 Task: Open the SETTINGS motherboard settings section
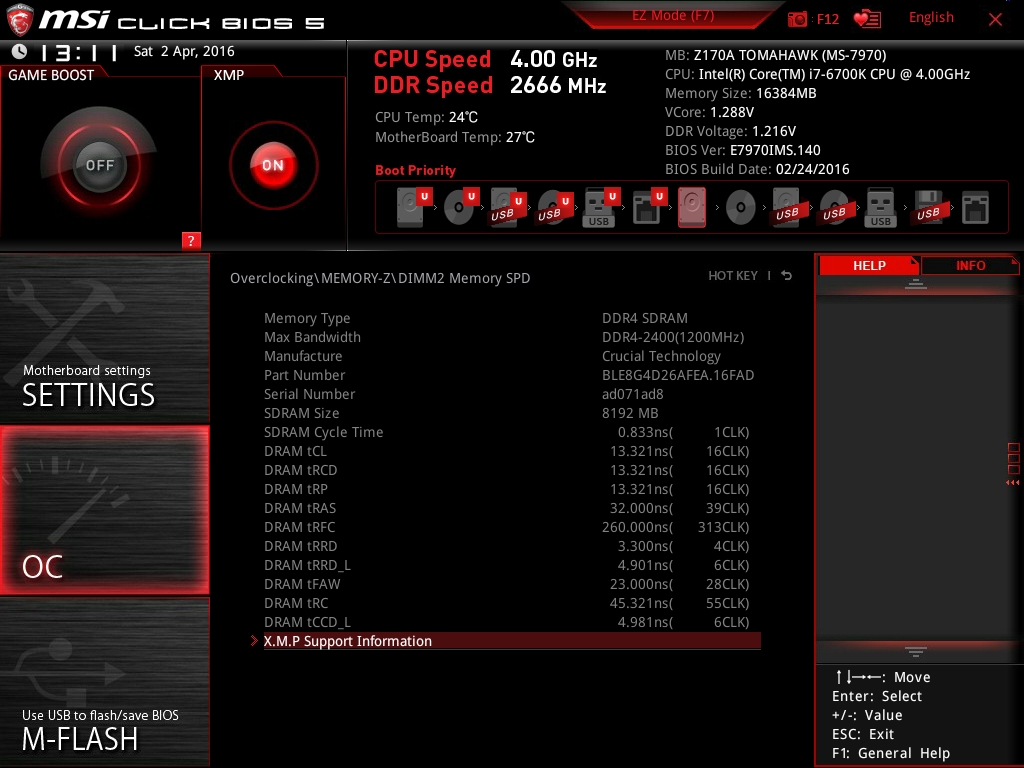[104, 338]
